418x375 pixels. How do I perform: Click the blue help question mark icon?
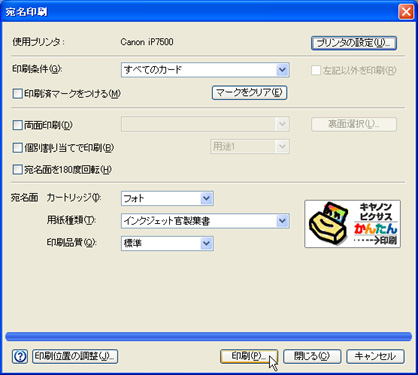20,356
